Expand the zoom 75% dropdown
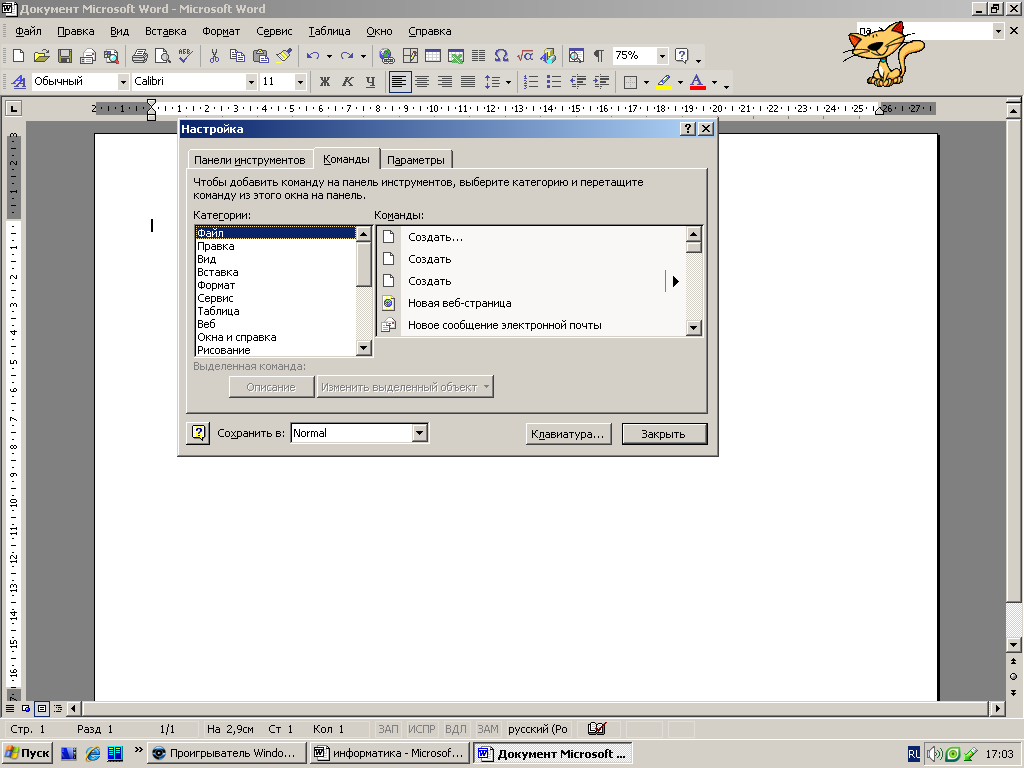Viewport: 1024px width, 768px height. 662,56
